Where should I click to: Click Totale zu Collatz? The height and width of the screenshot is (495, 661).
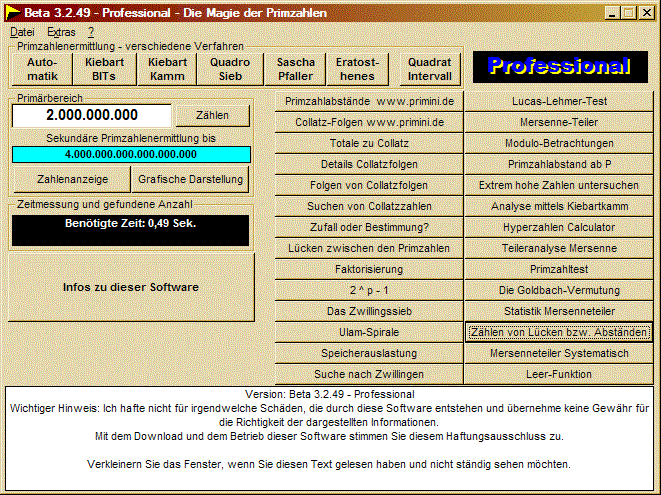coord(369,143)
